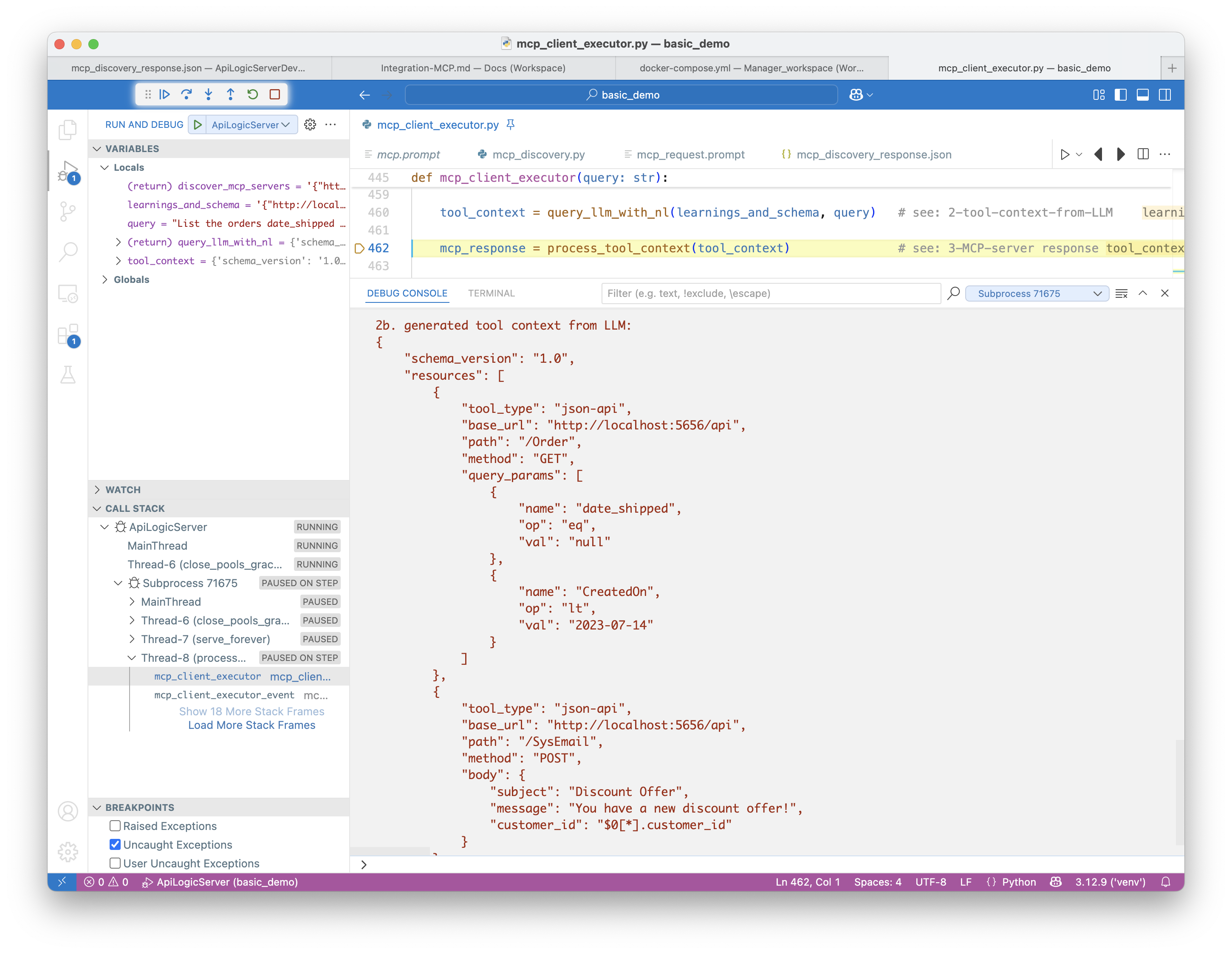The height and width of the screenshot is (954, 1232).
Task: Click the debug Step Into icon
Action: click(209, 94)
